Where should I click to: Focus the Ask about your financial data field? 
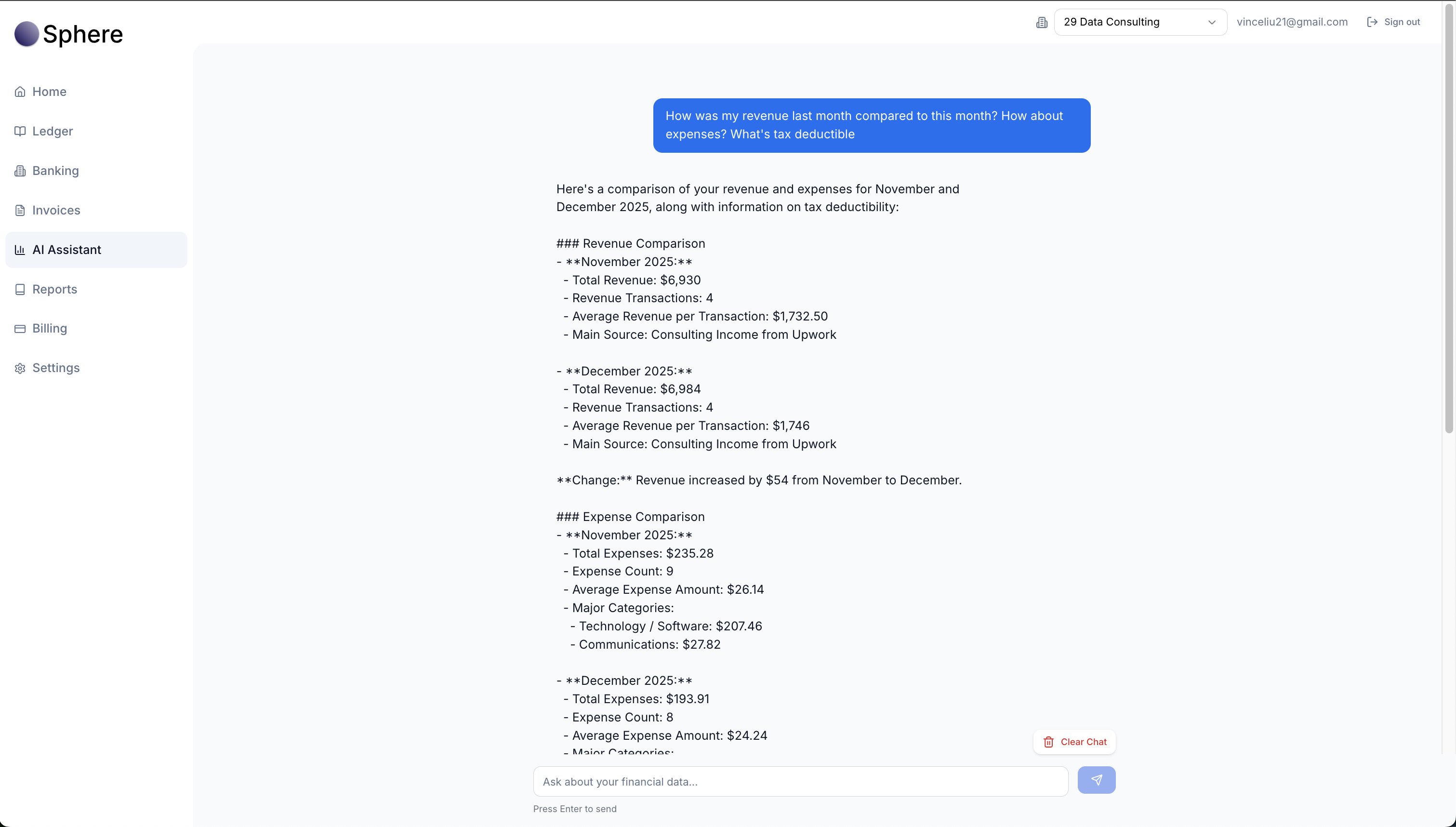[x=800, y=782]
